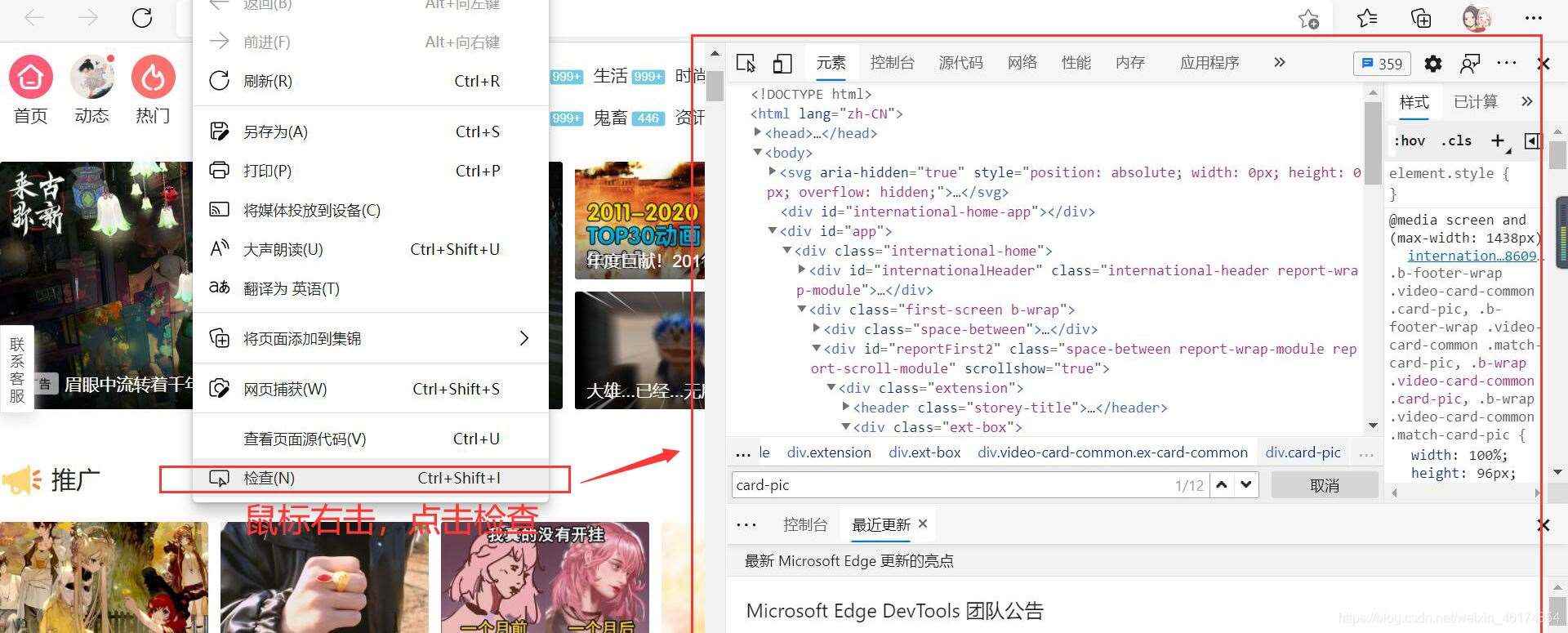Open the browser Collections icon
Screen dimensions: 1568x633
[1421, 18]
